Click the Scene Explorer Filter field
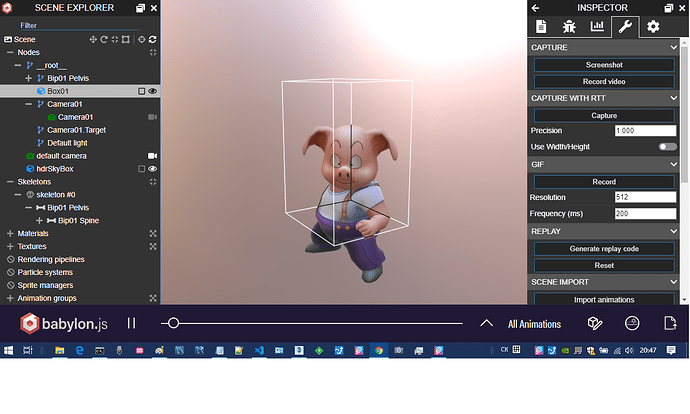 tap(79, 26)
